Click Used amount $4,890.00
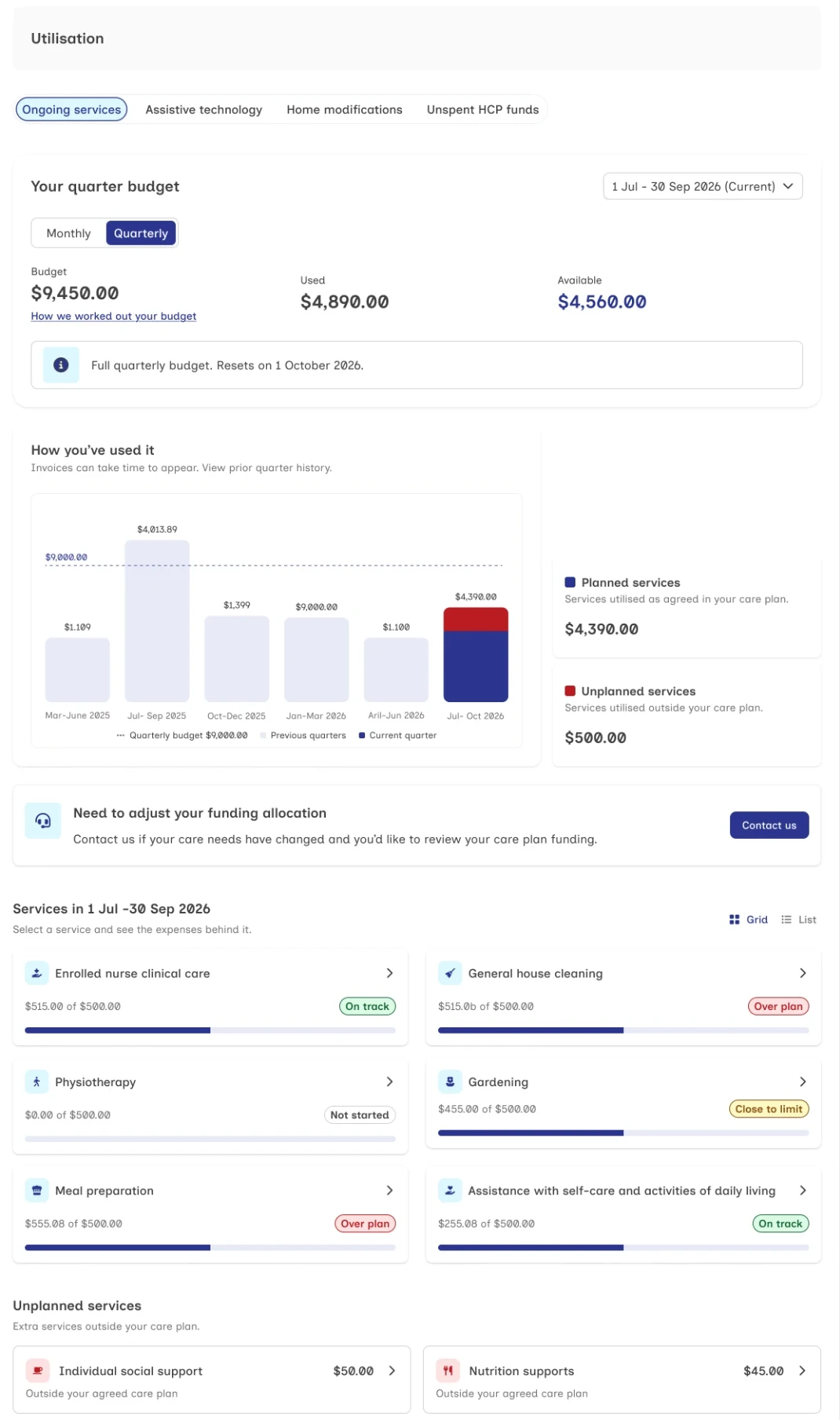 point(345,302)
